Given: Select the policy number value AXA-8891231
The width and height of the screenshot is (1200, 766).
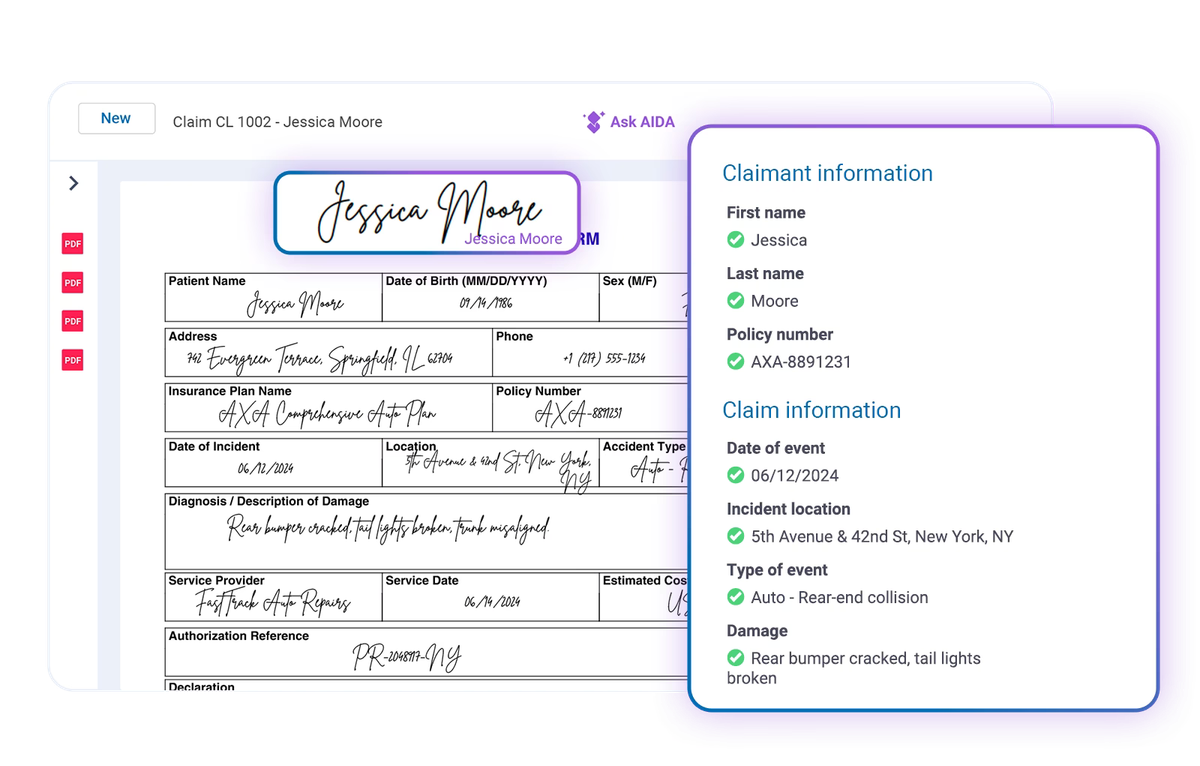Looking at the screenshot, I should (801, 362).
